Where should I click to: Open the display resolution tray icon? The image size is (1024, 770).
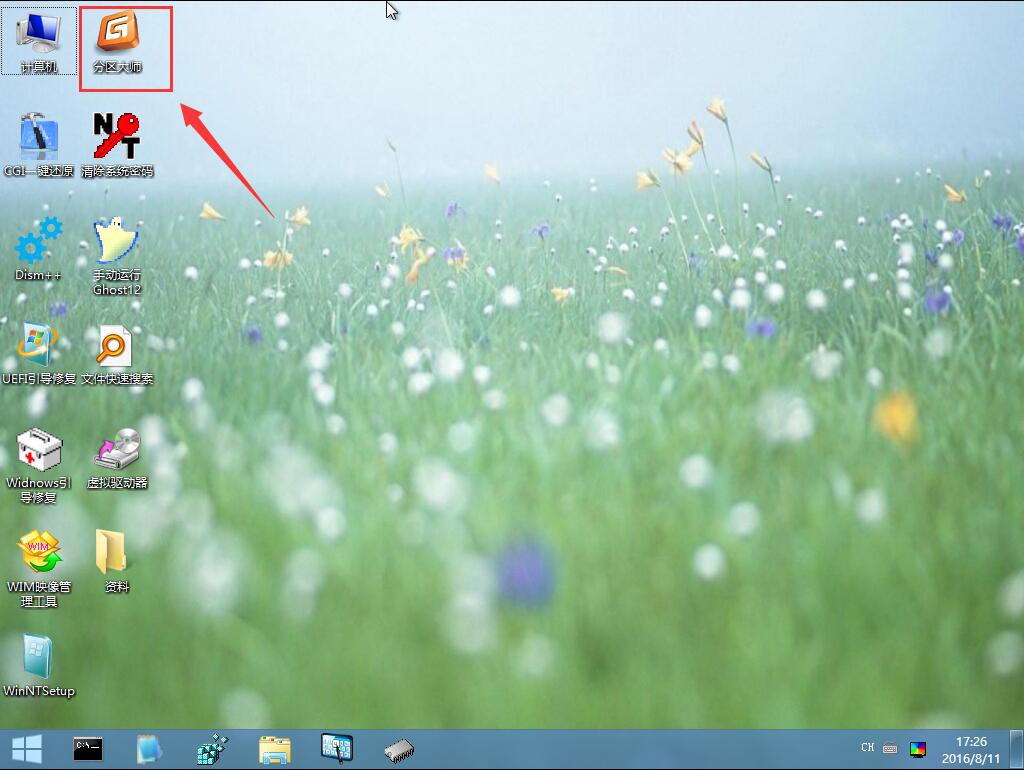click(x=918, y=747)
